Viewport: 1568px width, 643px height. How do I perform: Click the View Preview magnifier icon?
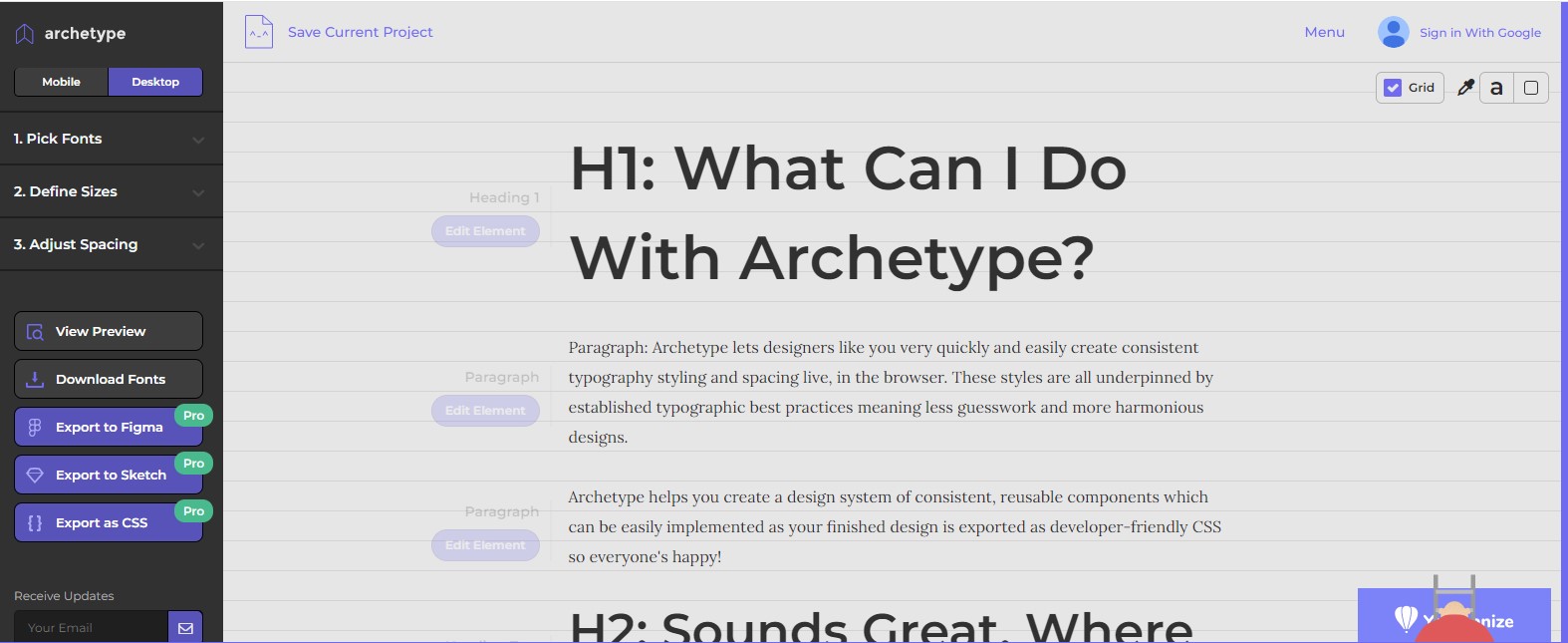(x=35, y=332)
